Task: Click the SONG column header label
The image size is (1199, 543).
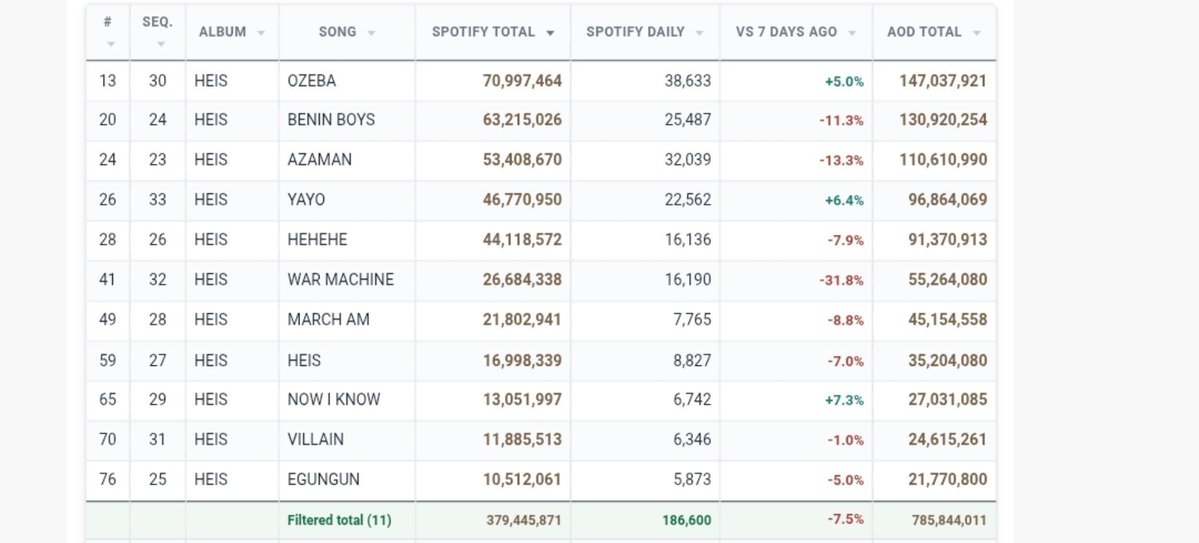Action: 337,32
